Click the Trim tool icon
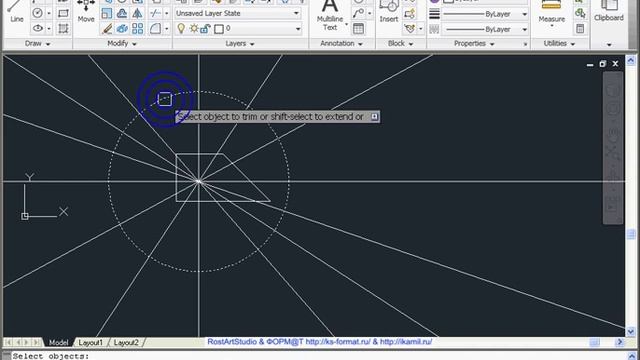This screenshot has width=640, height=360. pos(155,13)
